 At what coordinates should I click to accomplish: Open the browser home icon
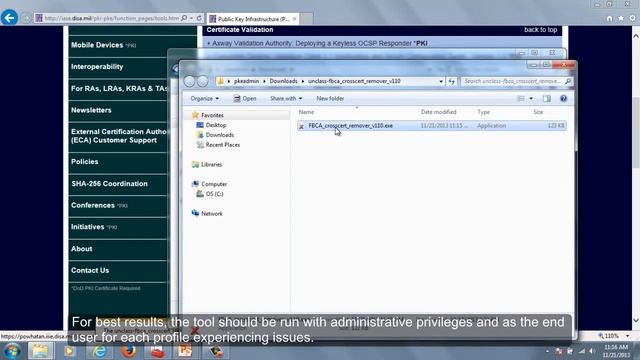609,18
